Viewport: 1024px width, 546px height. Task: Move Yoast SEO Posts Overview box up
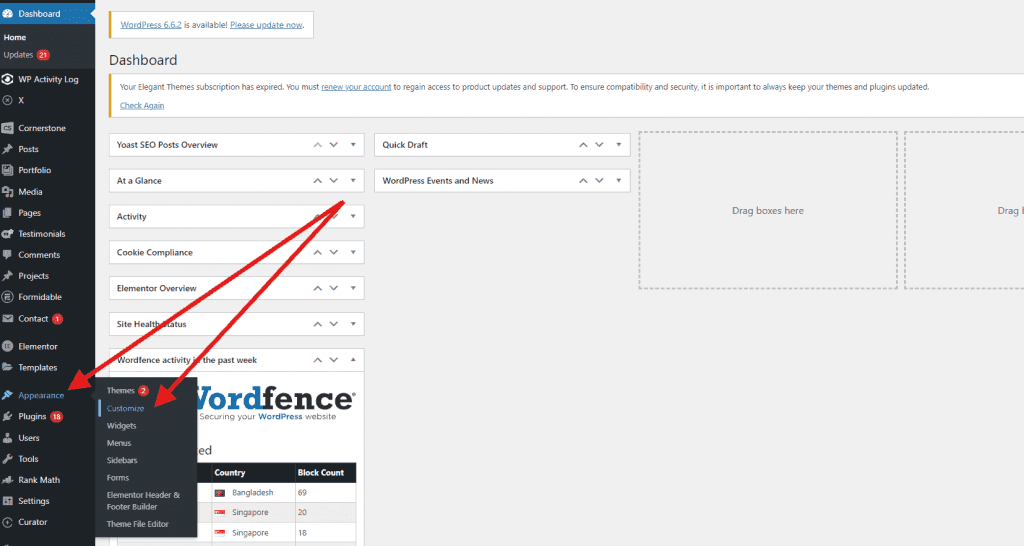point(317,145)
